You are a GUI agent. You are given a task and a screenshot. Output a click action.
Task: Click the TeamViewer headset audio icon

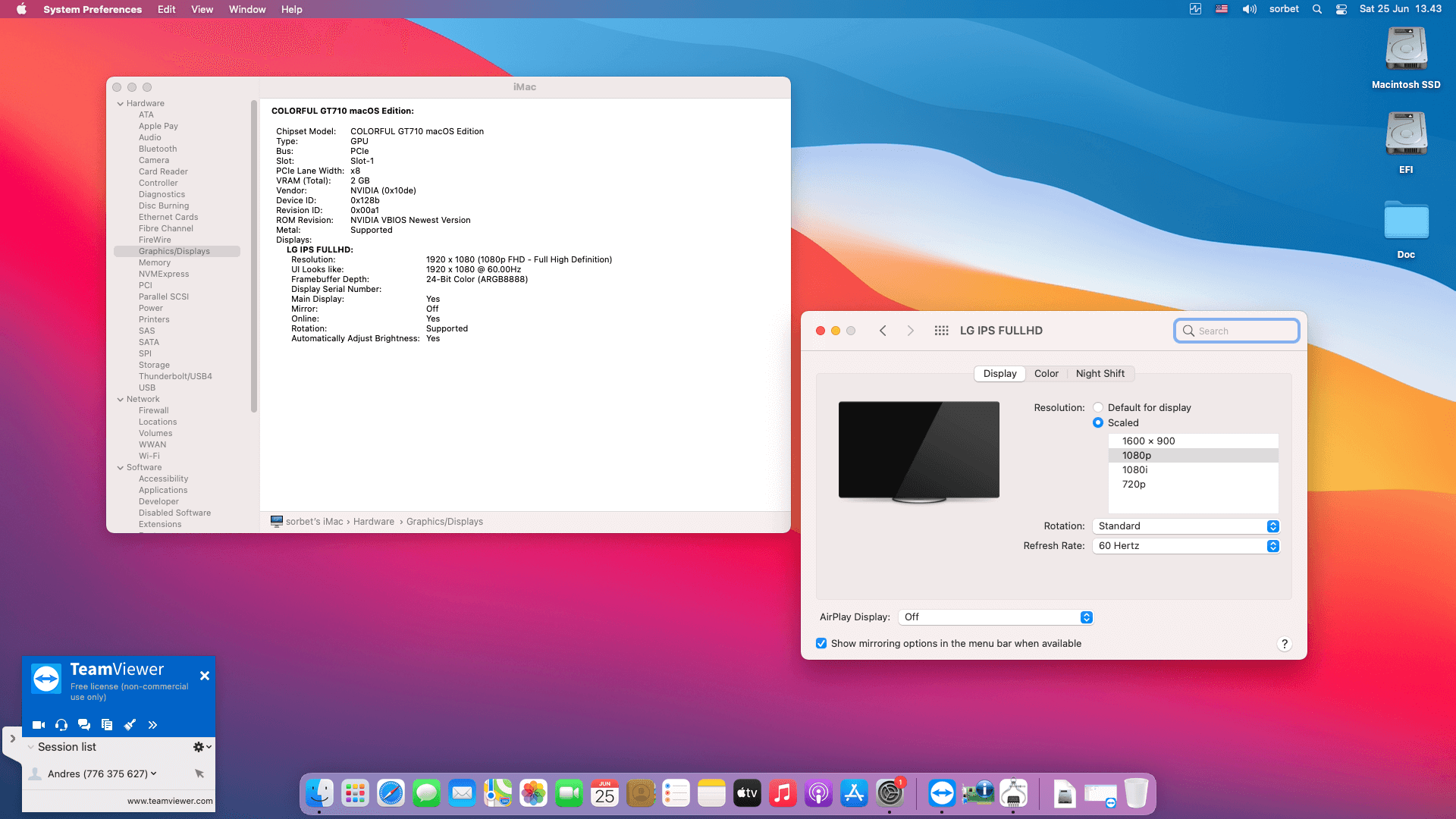click(x=61, y=725)
